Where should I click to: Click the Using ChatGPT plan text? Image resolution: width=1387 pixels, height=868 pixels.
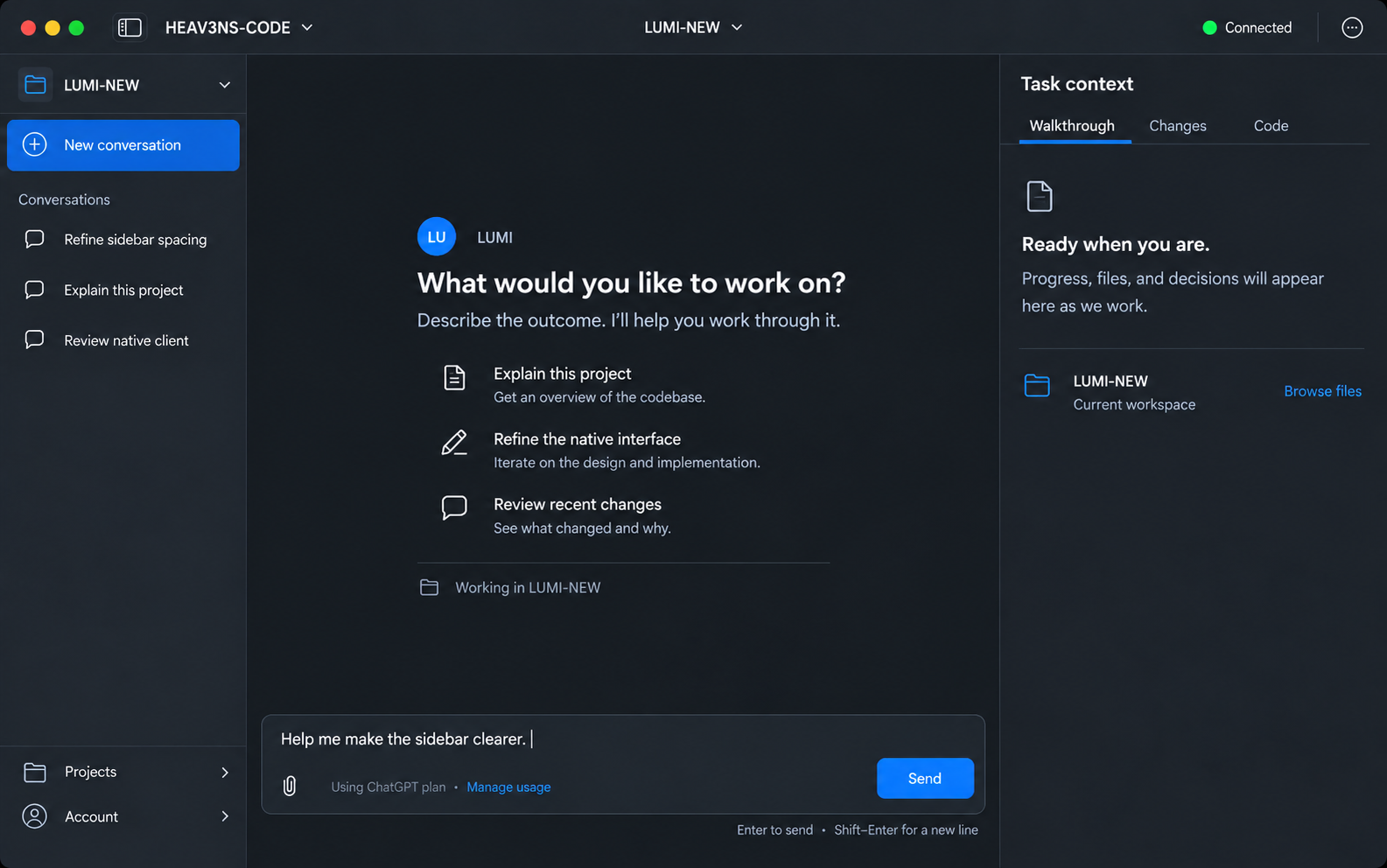(389, 787)
